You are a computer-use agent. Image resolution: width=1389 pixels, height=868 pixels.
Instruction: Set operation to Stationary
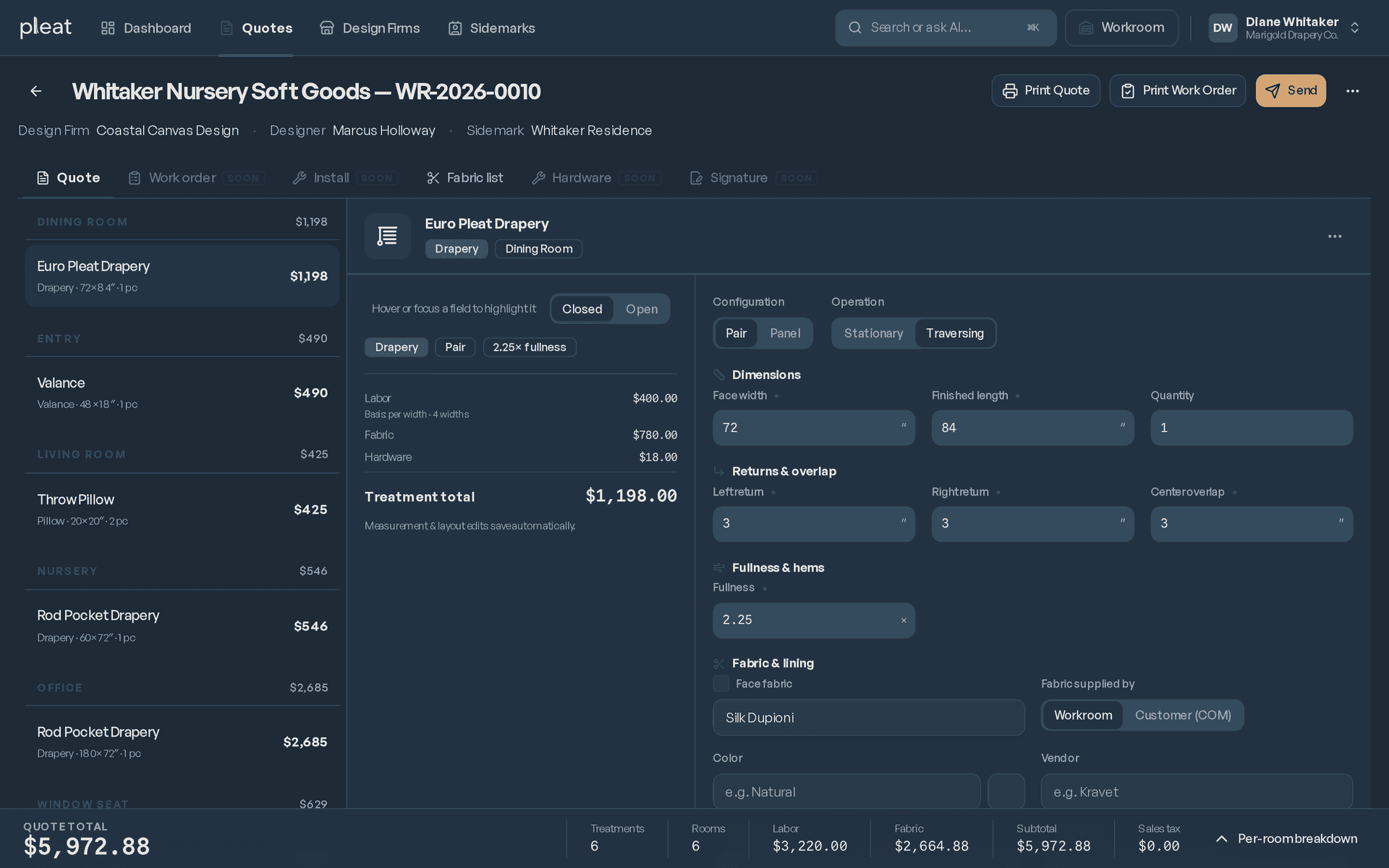(874, 333)
